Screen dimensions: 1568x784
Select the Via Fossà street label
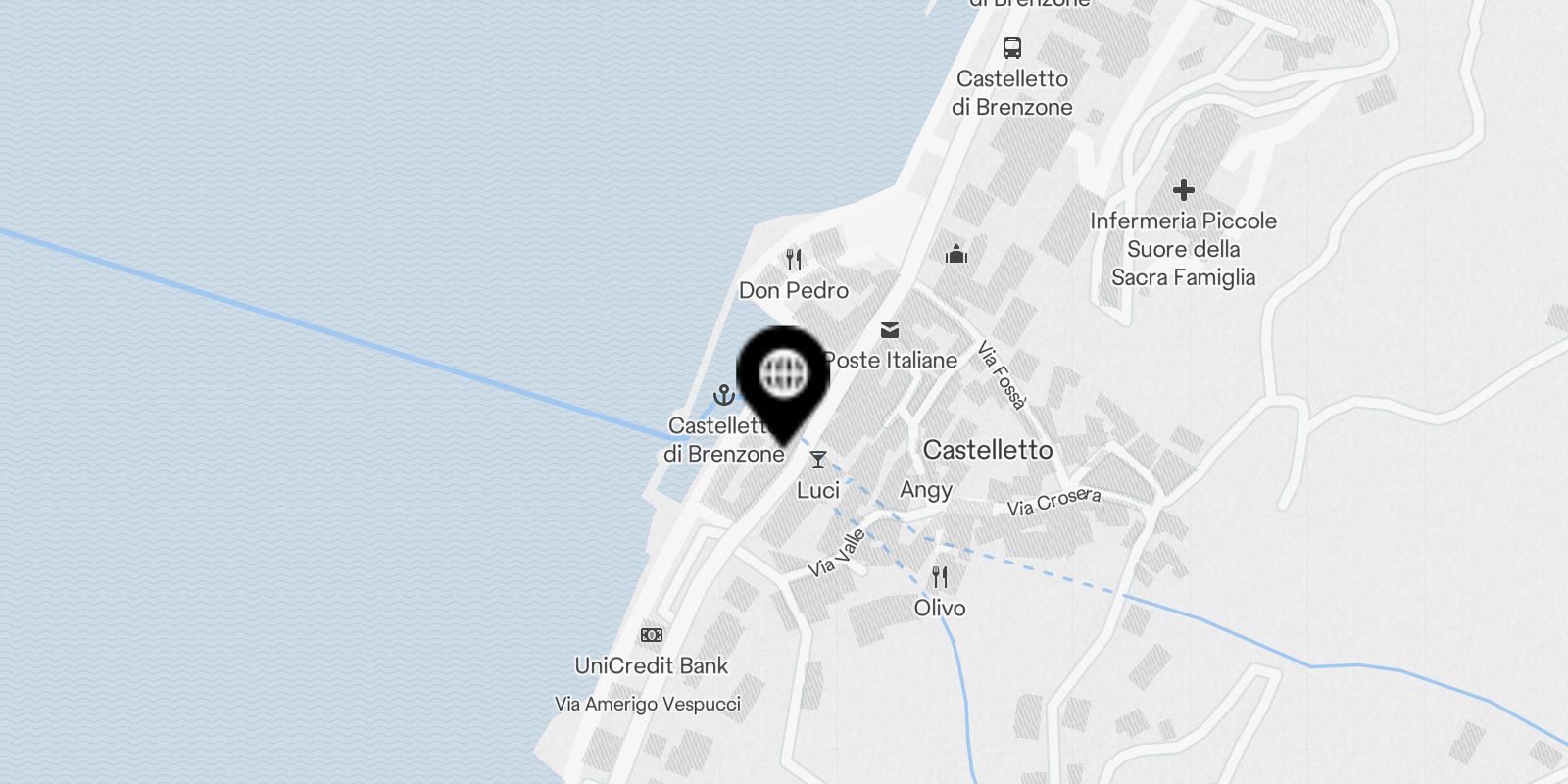tap(1002, 374)
